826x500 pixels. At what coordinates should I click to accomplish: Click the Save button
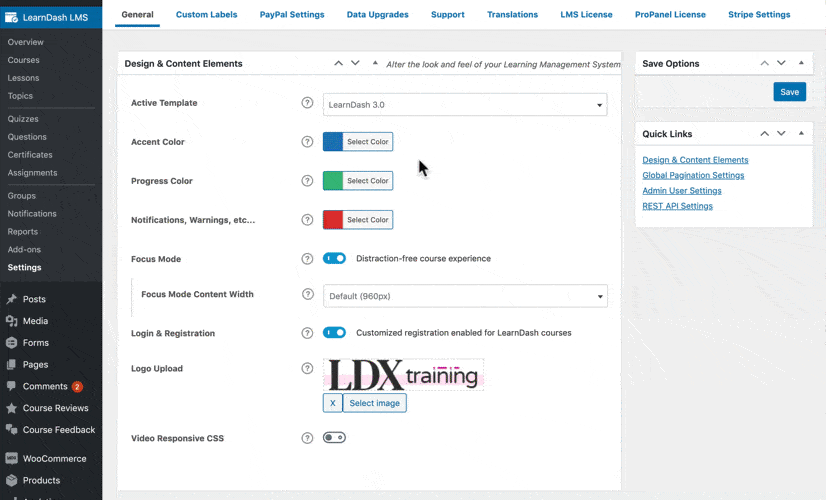coord(790,92)
